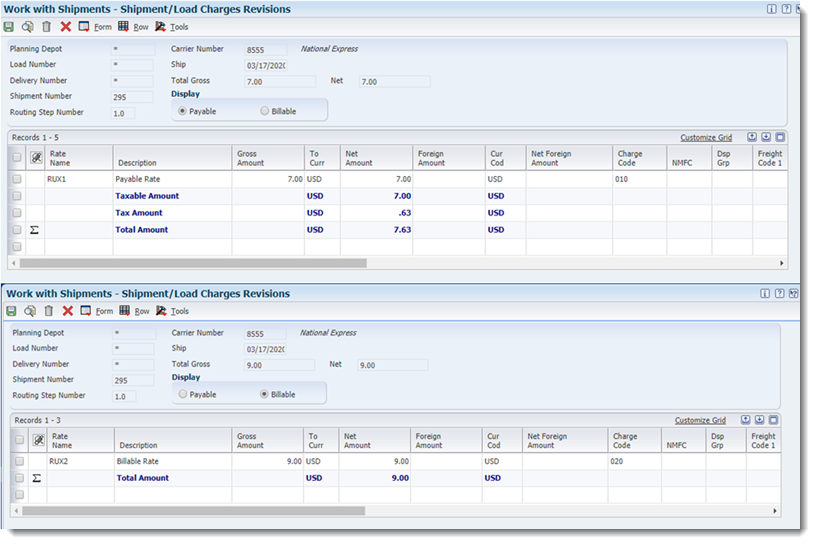The image size is (815, 544).
Task: Click the Find magnifier icon in upper window toolbar
Action: [27, 27]
